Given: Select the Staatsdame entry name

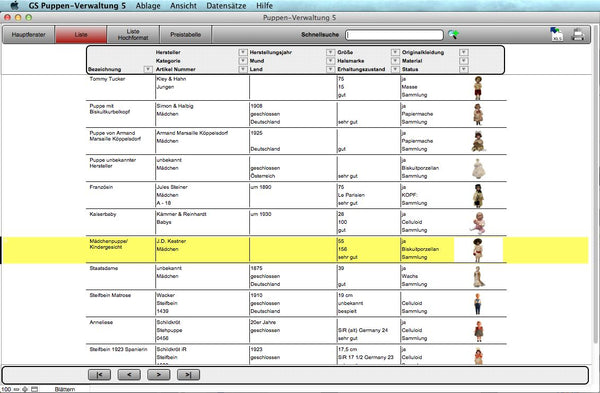Looking at the screenshot, I should 103,268.
